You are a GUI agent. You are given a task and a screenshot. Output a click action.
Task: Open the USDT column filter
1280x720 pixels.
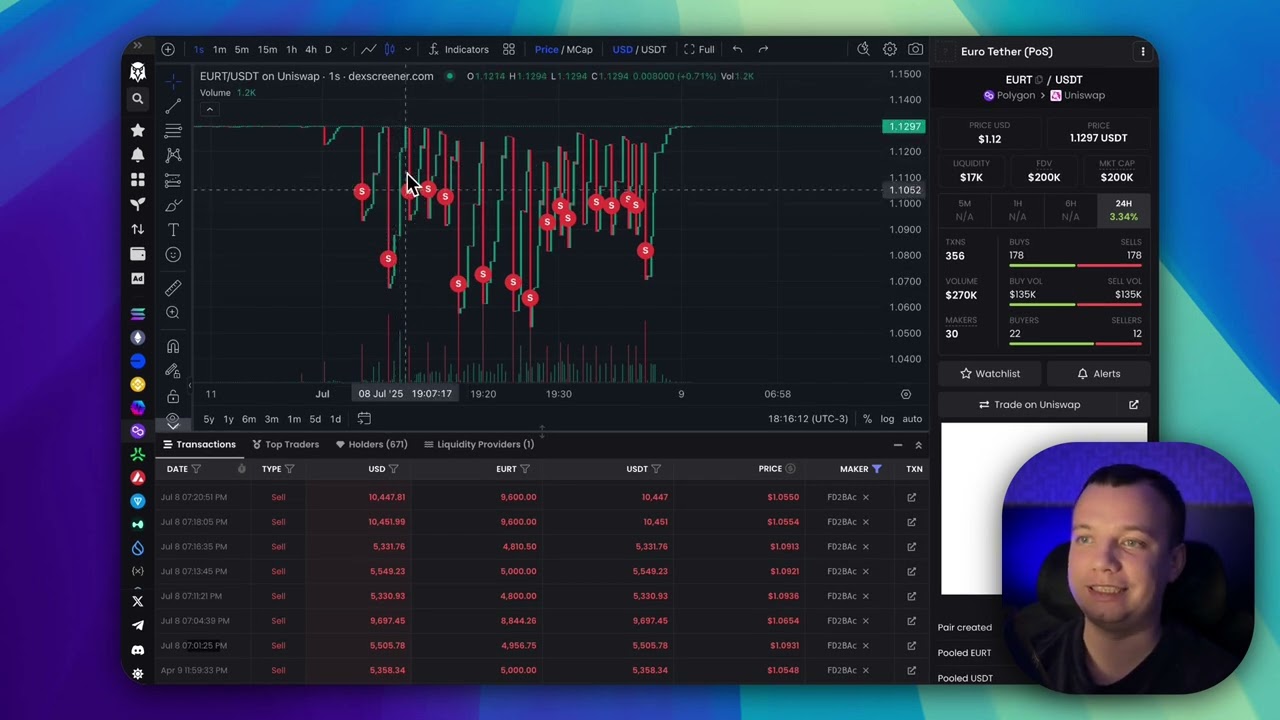point(656,469)
